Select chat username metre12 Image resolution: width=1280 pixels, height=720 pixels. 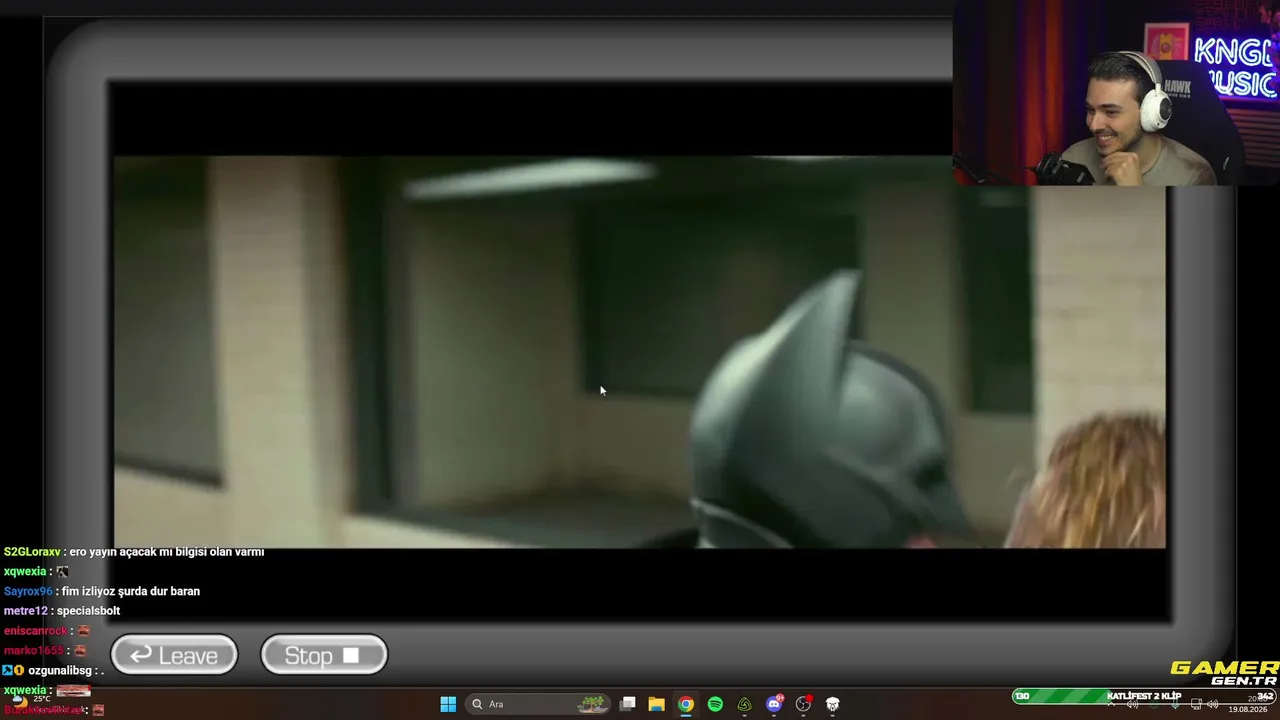click(x=26, y=611)
